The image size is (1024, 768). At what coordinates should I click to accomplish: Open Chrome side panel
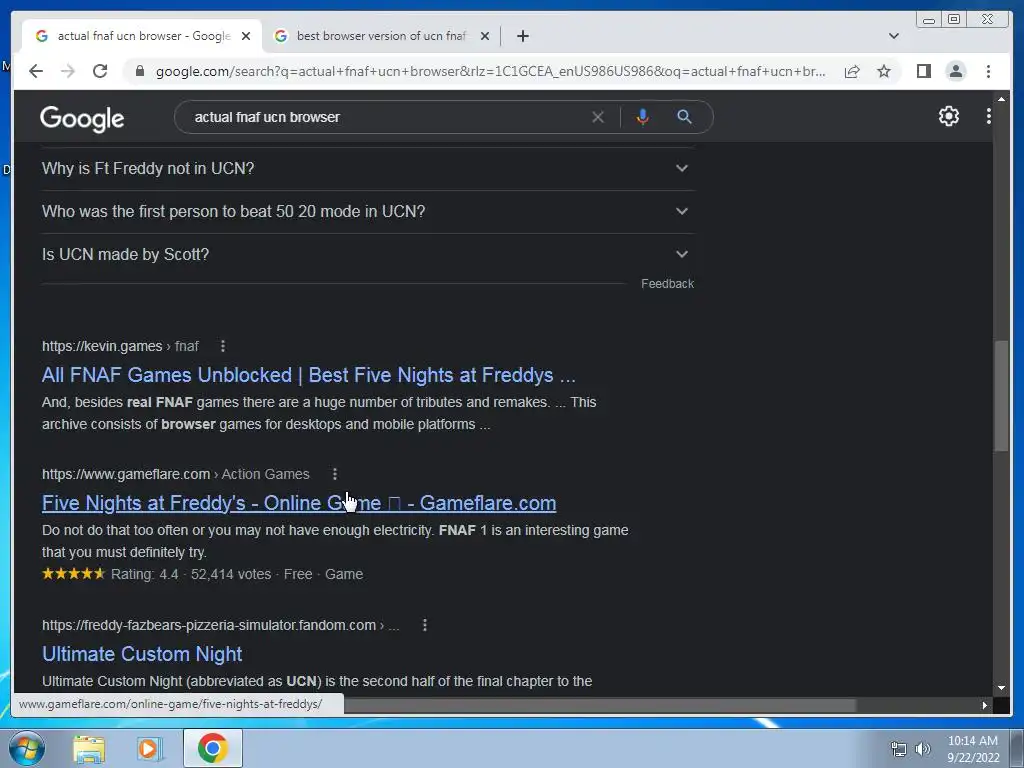point(923,71)
